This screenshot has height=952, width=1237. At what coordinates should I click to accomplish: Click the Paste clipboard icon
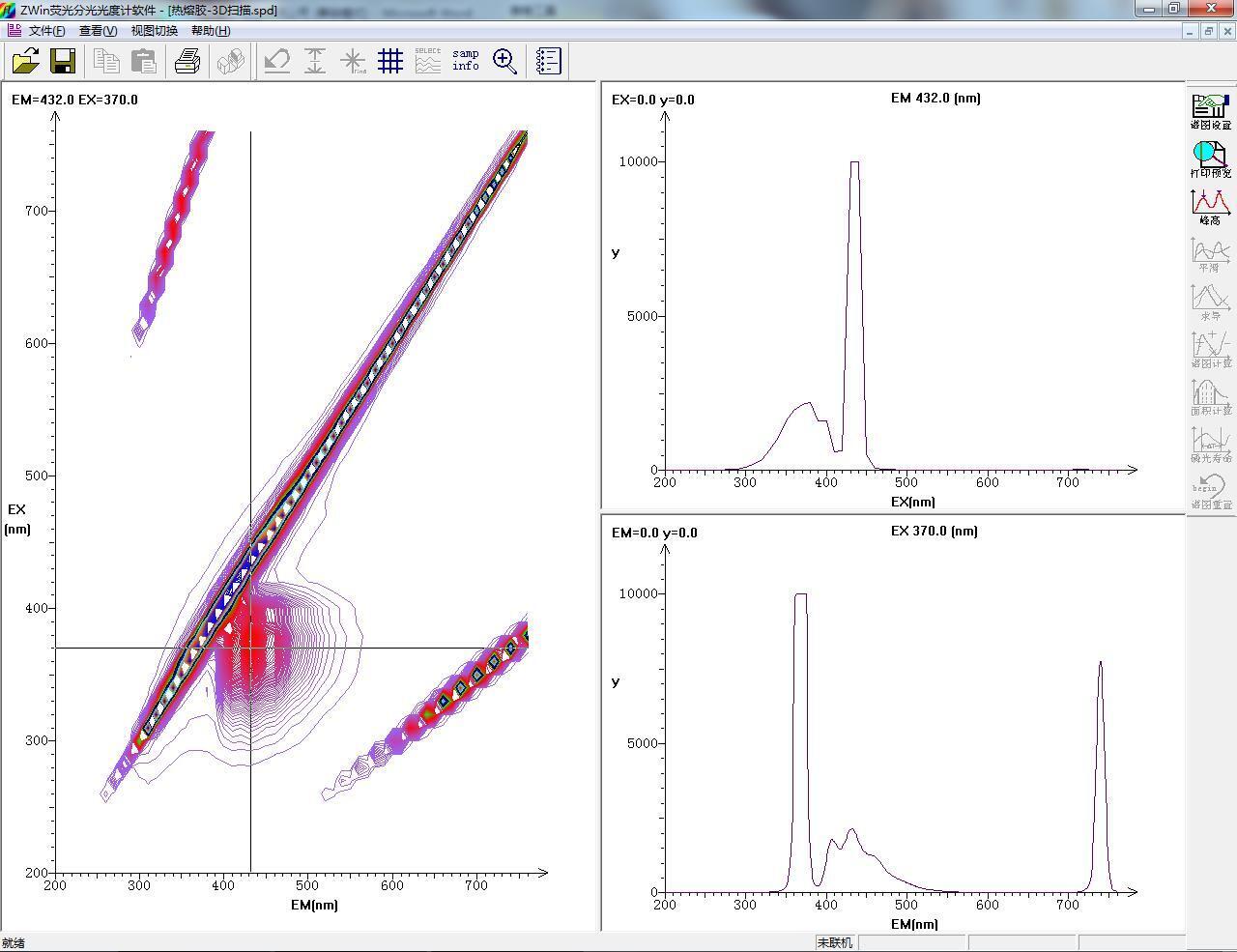(144, 62)
